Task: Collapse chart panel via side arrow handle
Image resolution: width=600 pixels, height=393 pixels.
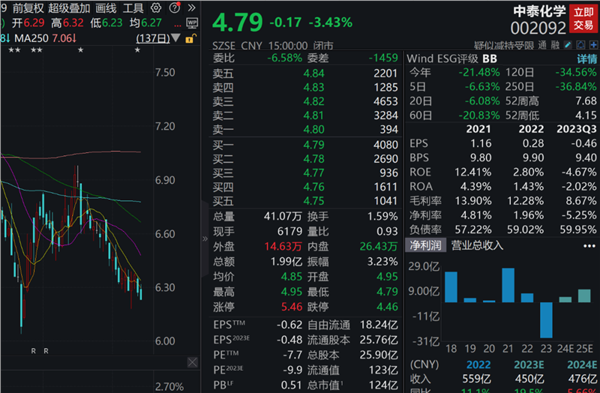Action: (x=205, y=239)
